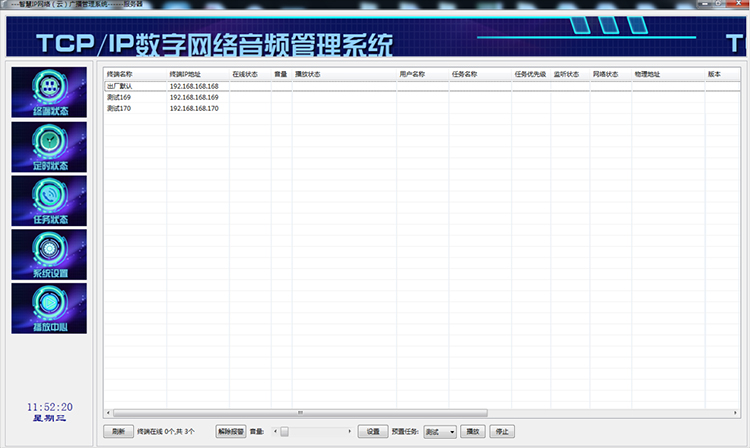Expand the 预置任务 preset task dropdown
The image size is (750, 448).
(452, 432)
